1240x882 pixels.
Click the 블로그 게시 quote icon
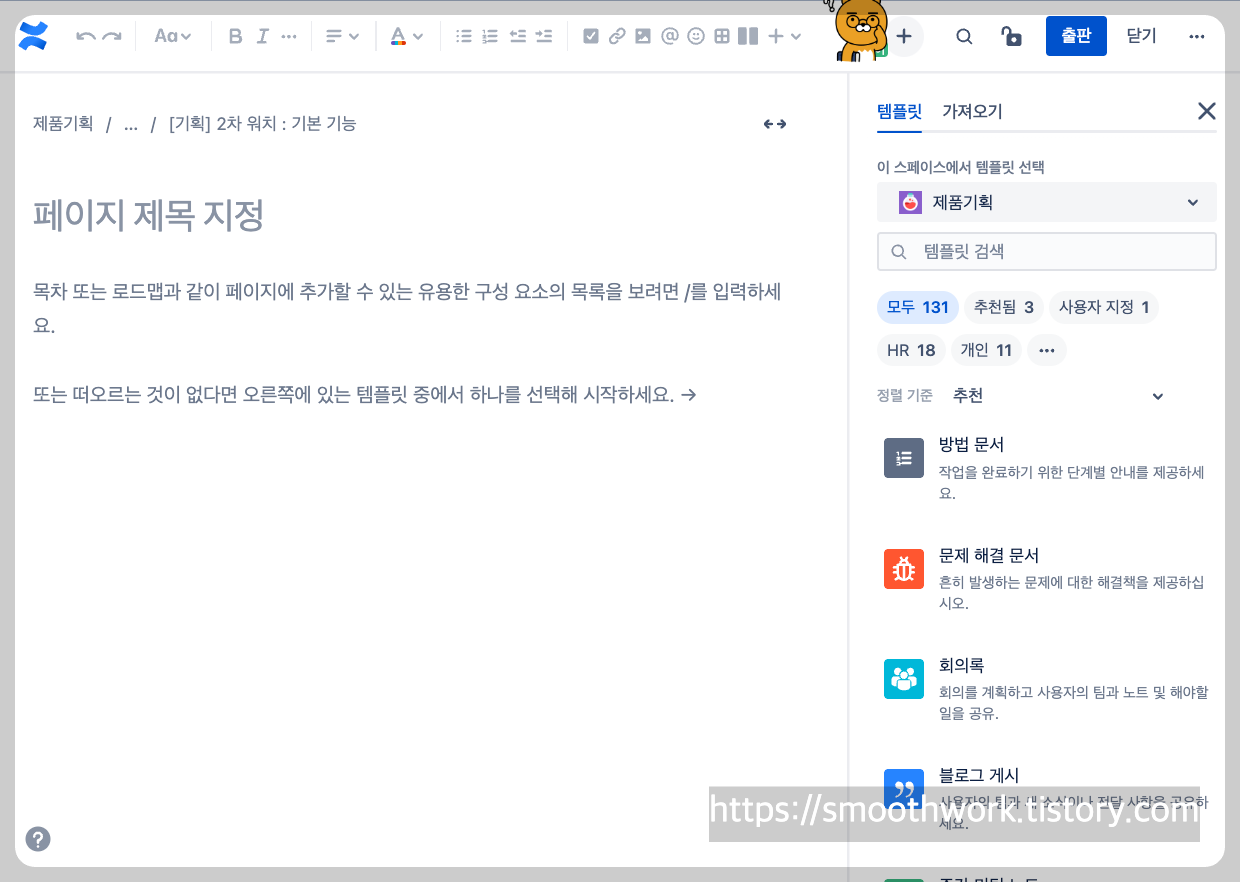(904, 788)
